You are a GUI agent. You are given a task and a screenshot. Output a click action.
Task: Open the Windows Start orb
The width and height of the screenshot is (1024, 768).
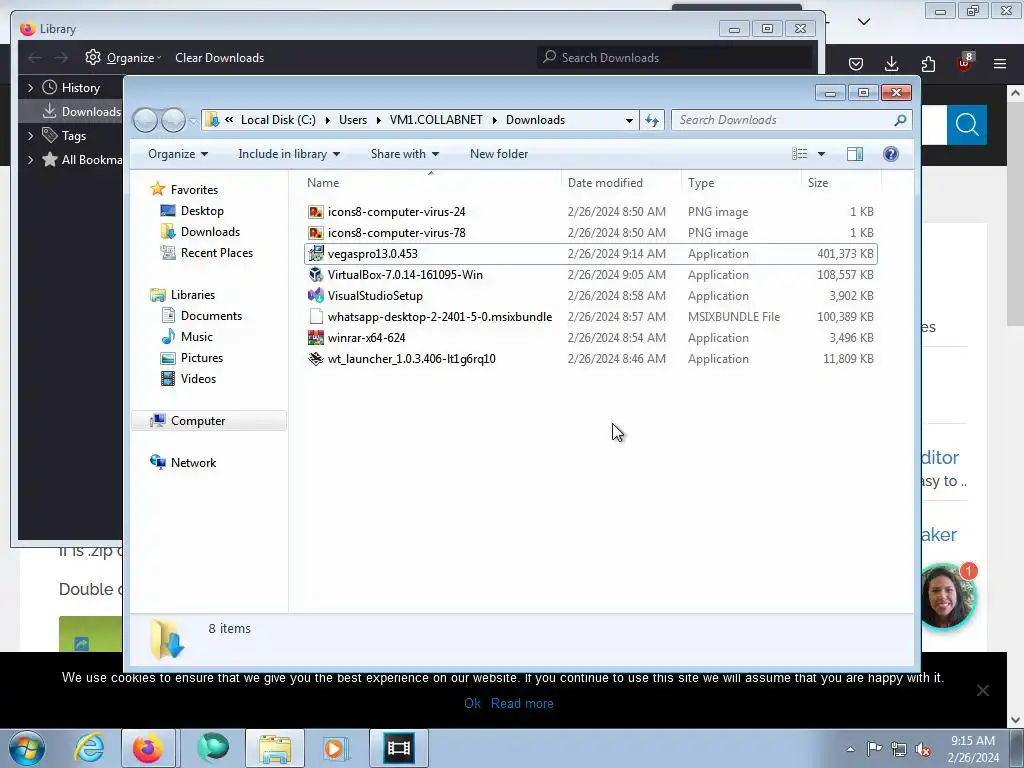27,748
